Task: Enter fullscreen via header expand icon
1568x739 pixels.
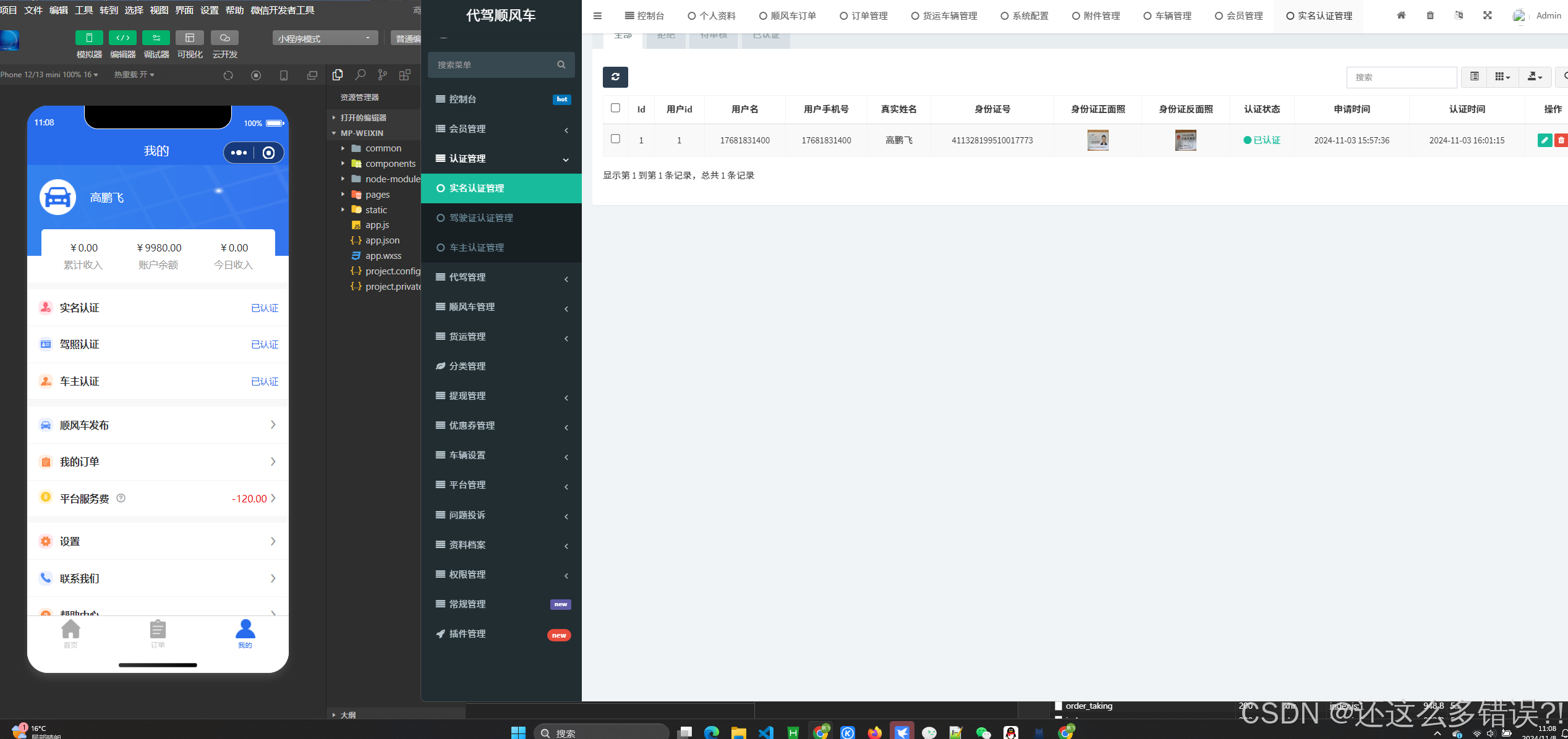Action: [1487, 15]
